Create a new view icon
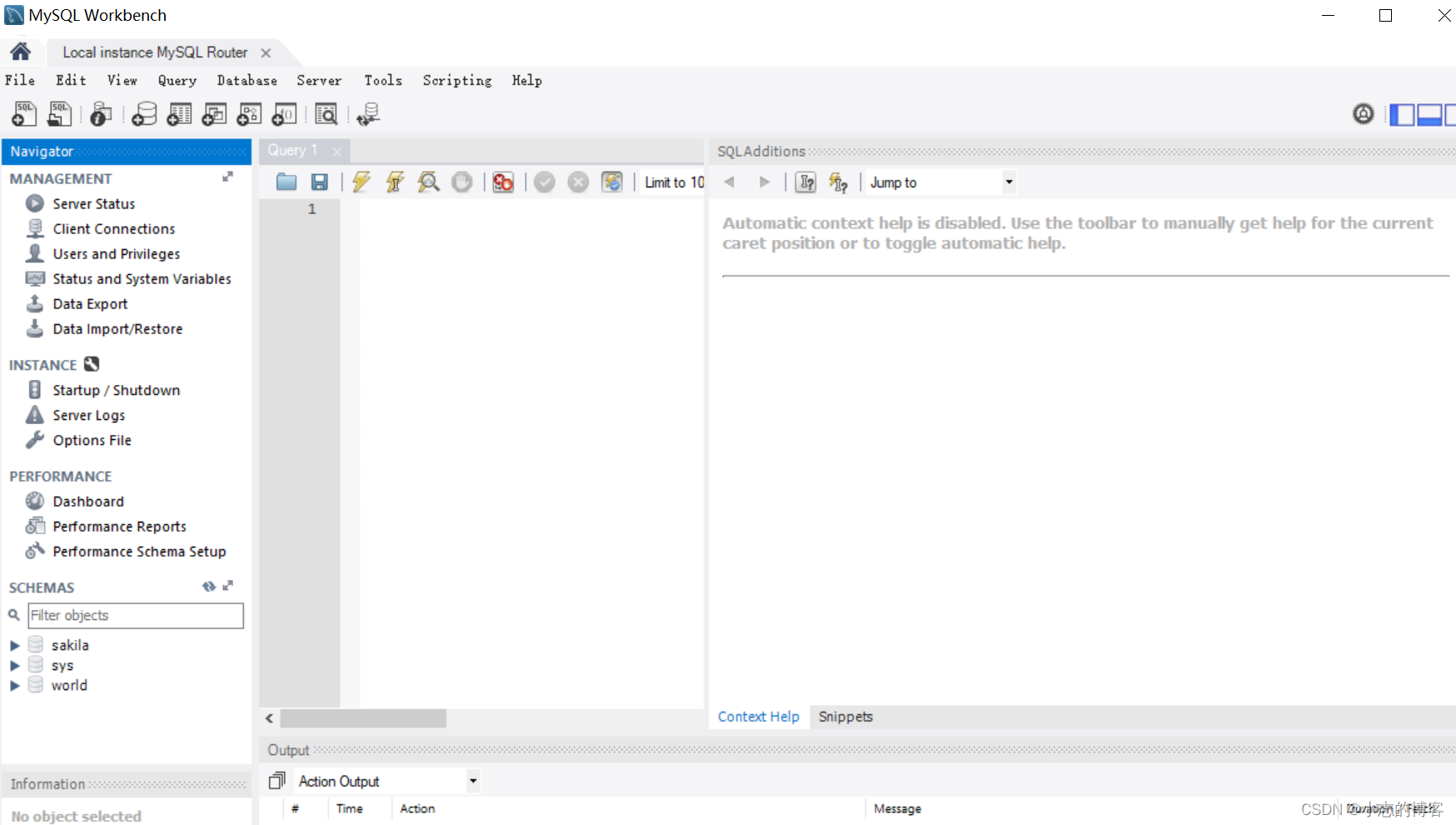Screen dimensions: 1456x825 [214, 114]
